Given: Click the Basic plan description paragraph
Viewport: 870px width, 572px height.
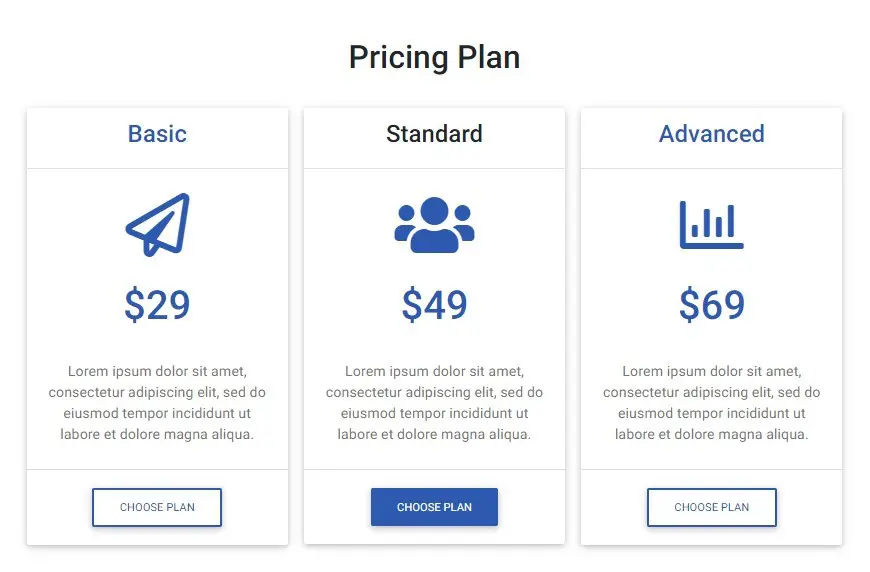Looking at the screenshot, I should 157,403.
